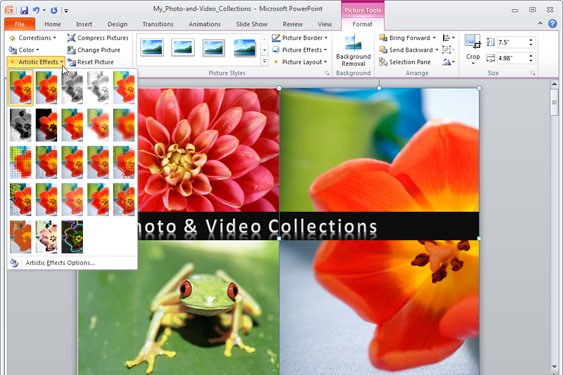Screen dimensions: 563x375
Task: Open the Picture Styles dialog launcher
Action: click(327, 73)
